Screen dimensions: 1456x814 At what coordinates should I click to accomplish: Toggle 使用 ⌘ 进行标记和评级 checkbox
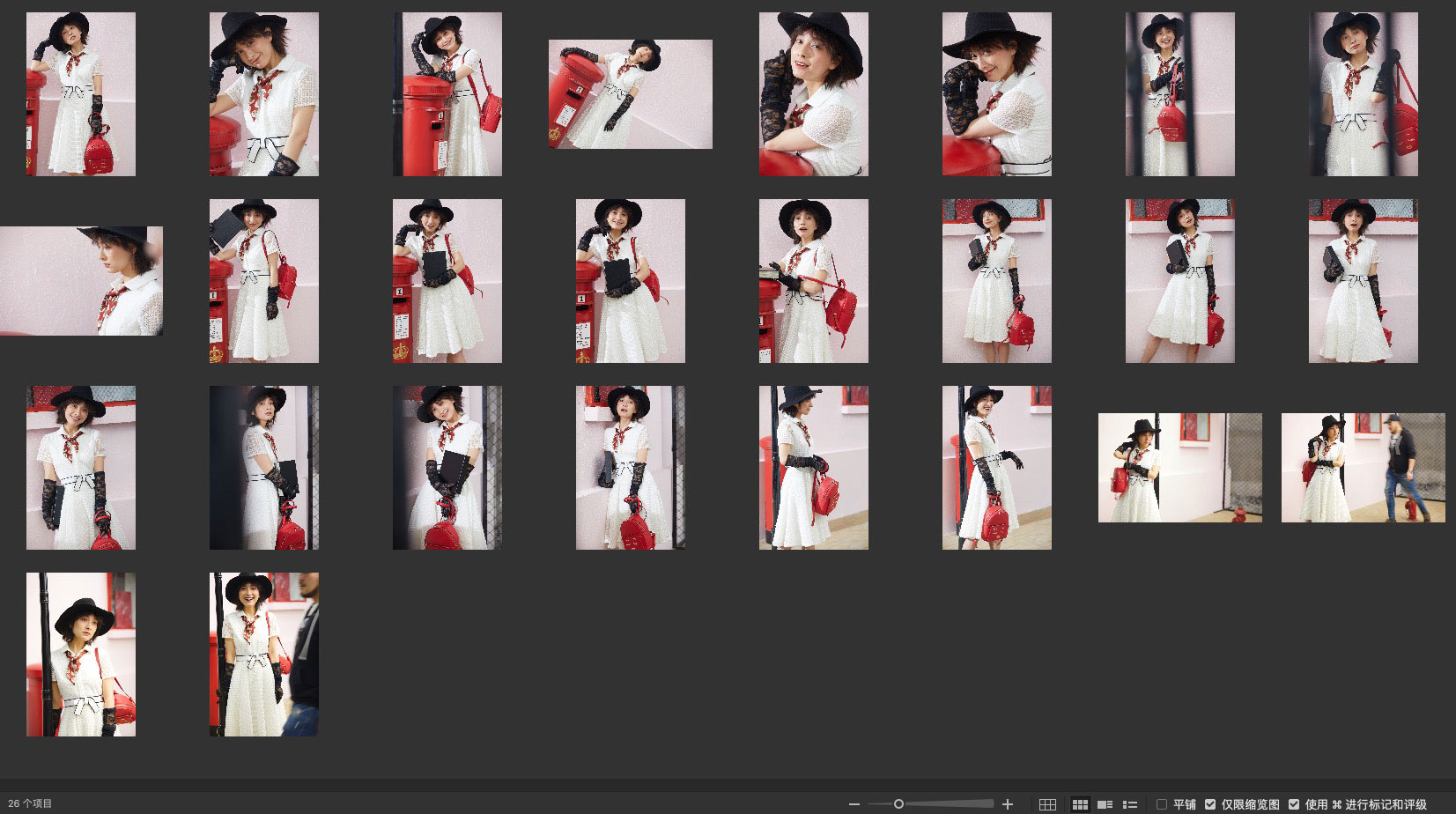click(1294, 804)
